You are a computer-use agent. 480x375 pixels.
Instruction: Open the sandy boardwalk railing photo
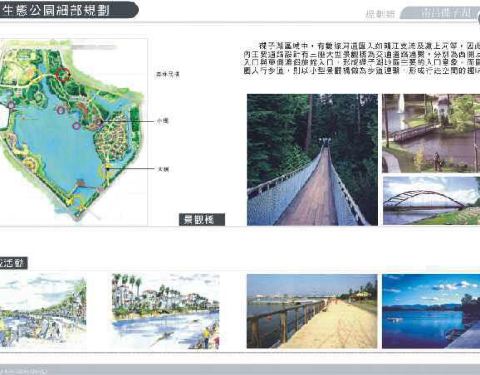(312, 311)
